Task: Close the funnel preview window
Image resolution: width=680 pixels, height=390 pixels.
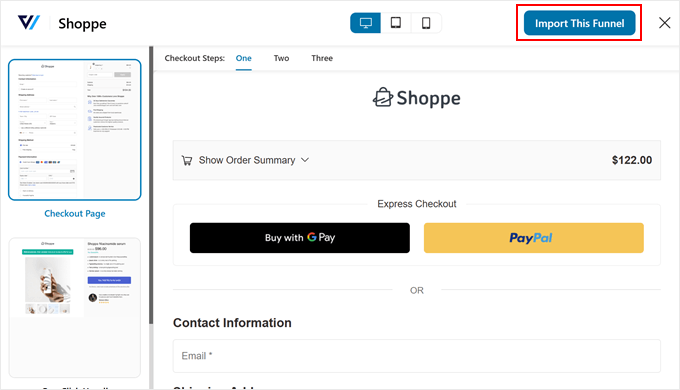Action: (x=664, y=23)
